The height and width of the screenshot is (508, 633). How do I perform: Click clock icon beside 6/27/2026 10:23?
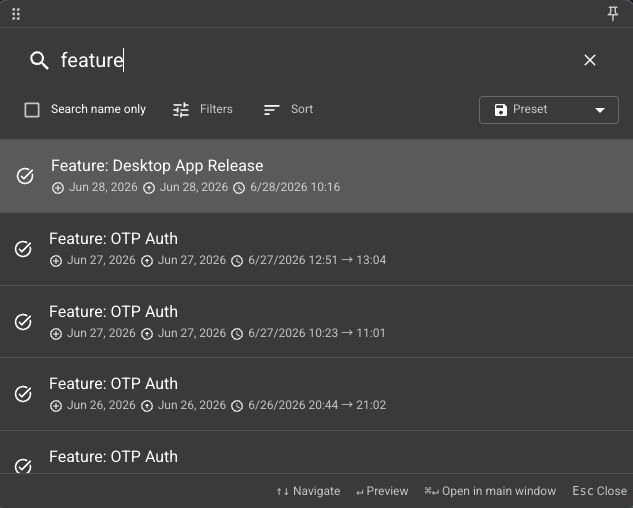pyautogui.click(x=237, y=334)
